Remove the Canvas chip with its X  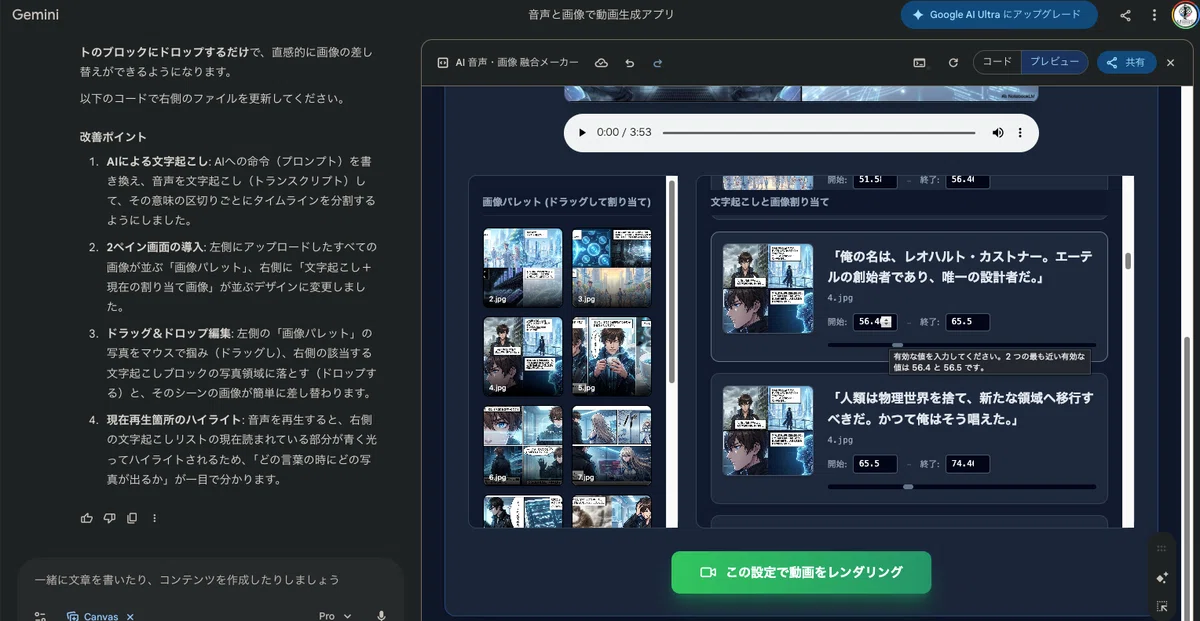[130, 616]
